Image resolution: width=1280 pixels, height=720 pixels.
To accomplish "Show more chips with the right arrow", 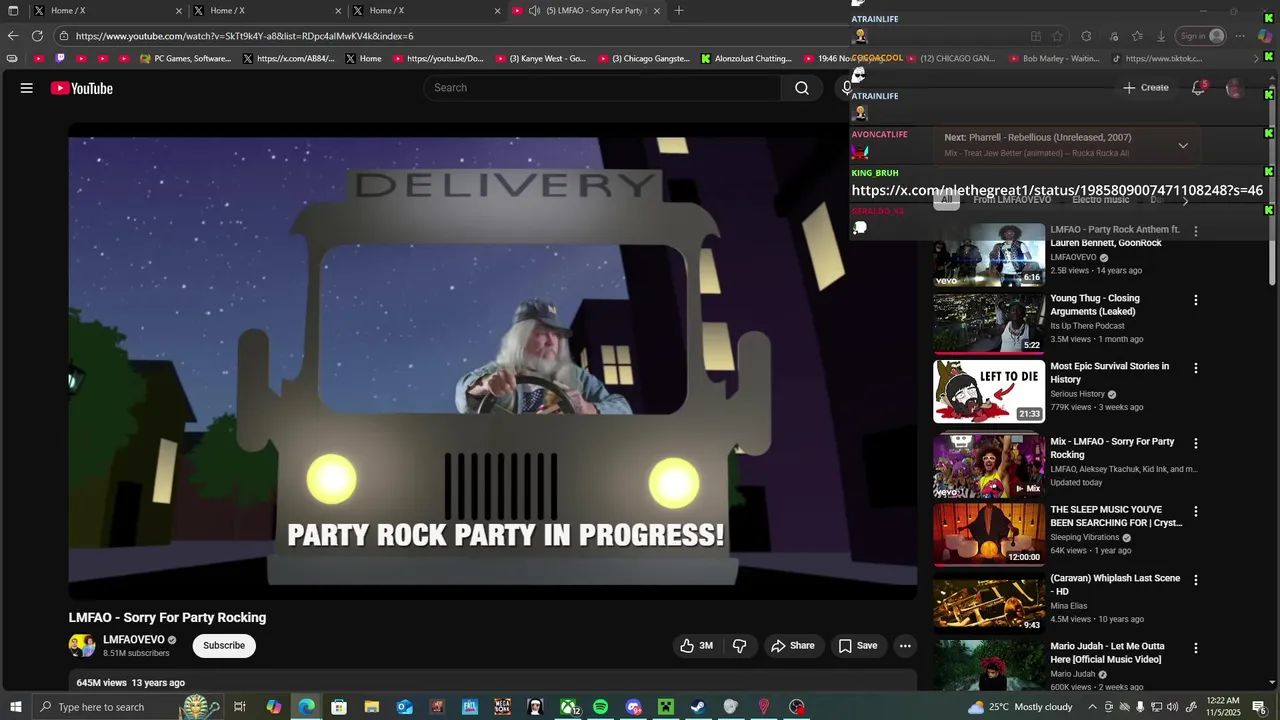I will 1185,201.
